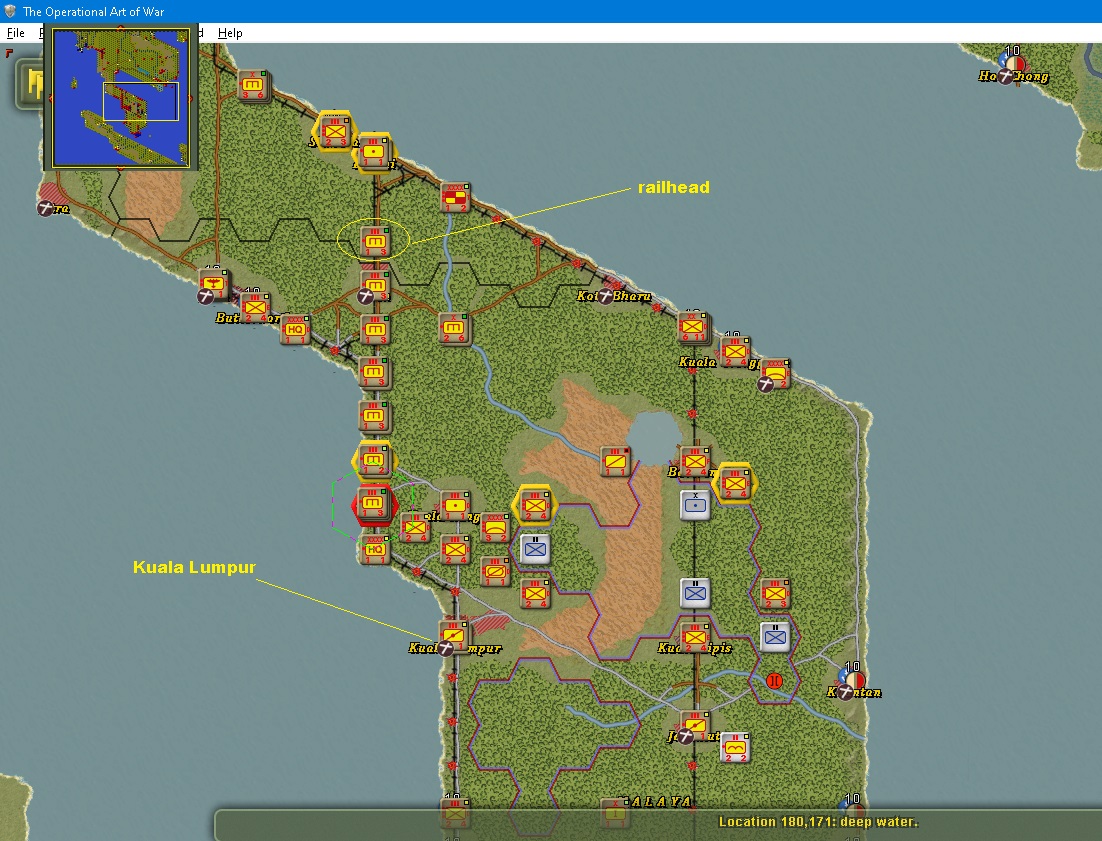Click the minimap's top scroll arrow

121,30
